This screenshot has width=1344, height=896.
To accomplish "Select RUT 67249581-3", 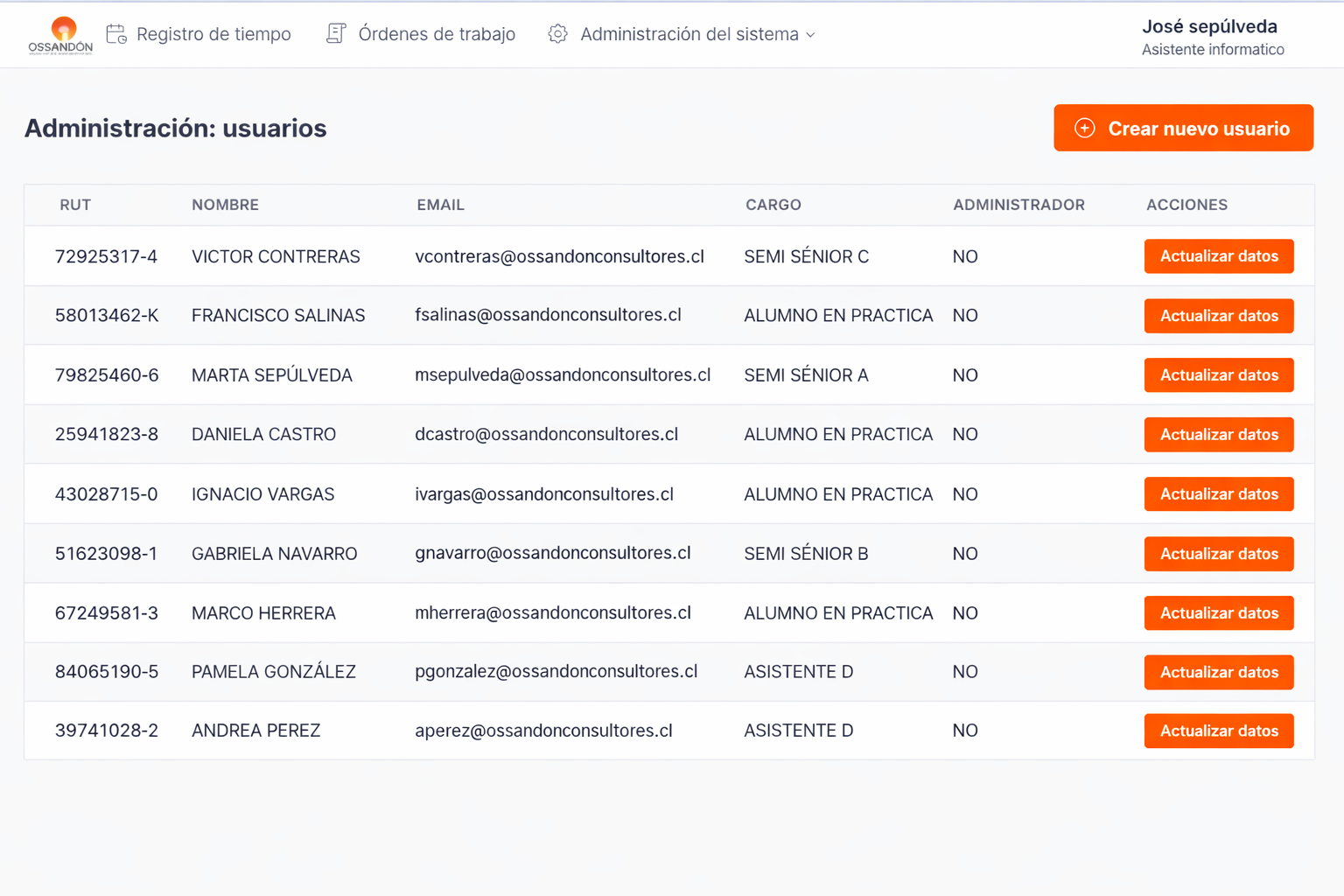I will (107, 613).
